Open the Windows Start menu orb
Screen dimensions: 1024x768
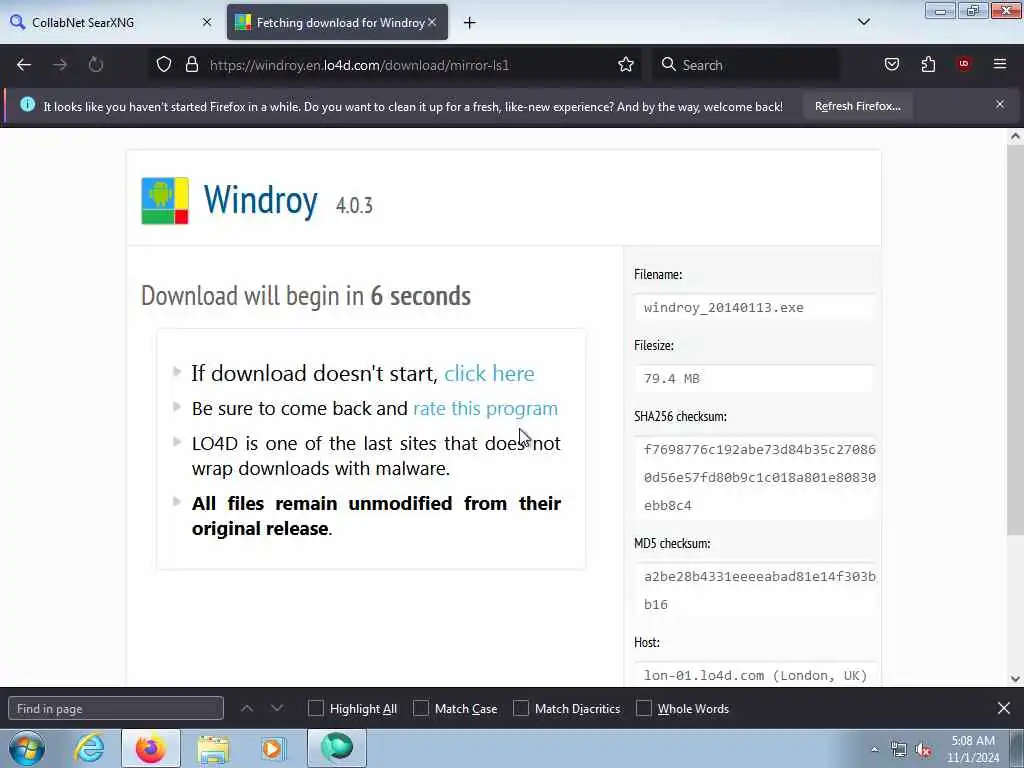pos(27,748)
